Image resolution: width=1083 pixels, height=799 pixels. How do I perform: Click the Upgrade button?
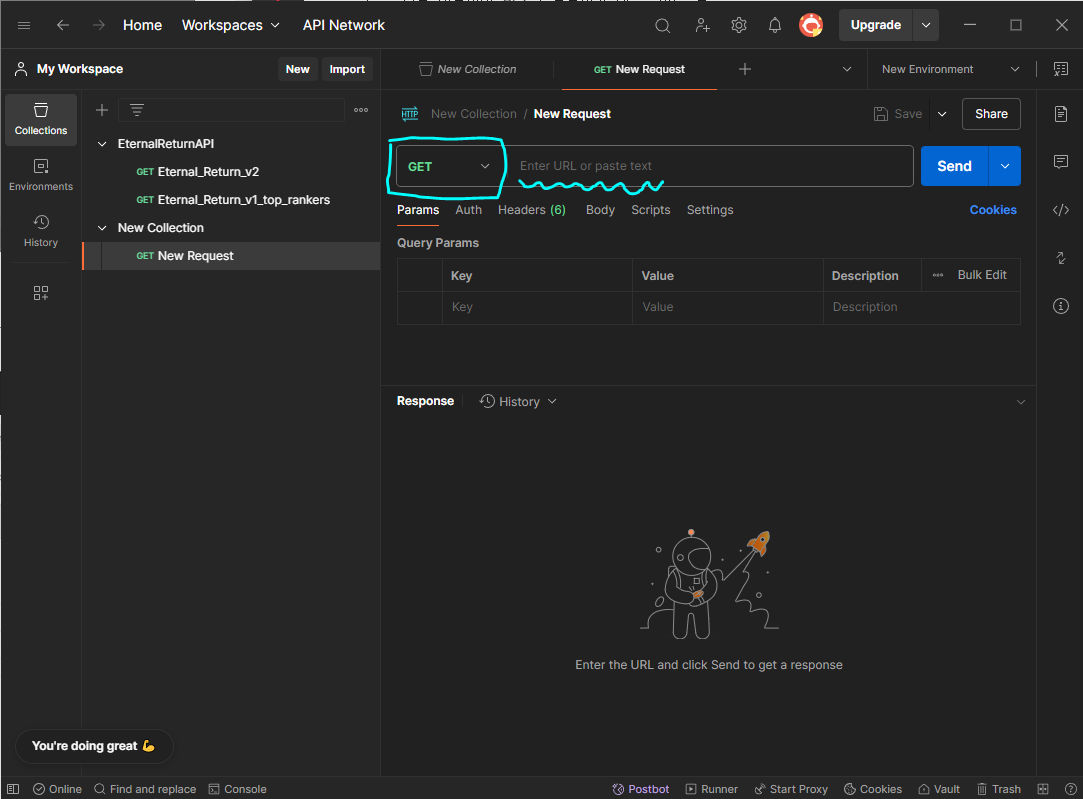876,26
